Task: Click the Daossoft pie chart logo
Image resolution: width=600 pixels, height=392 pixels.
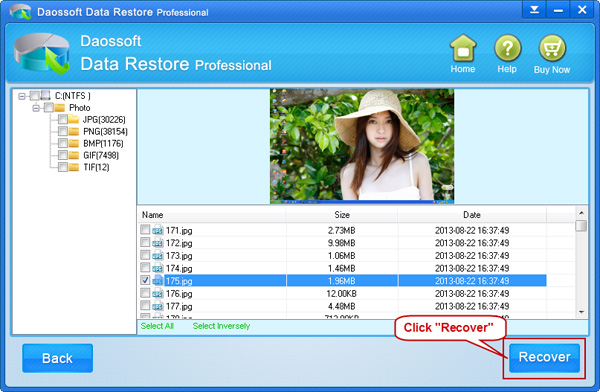Action: (42, 53)
